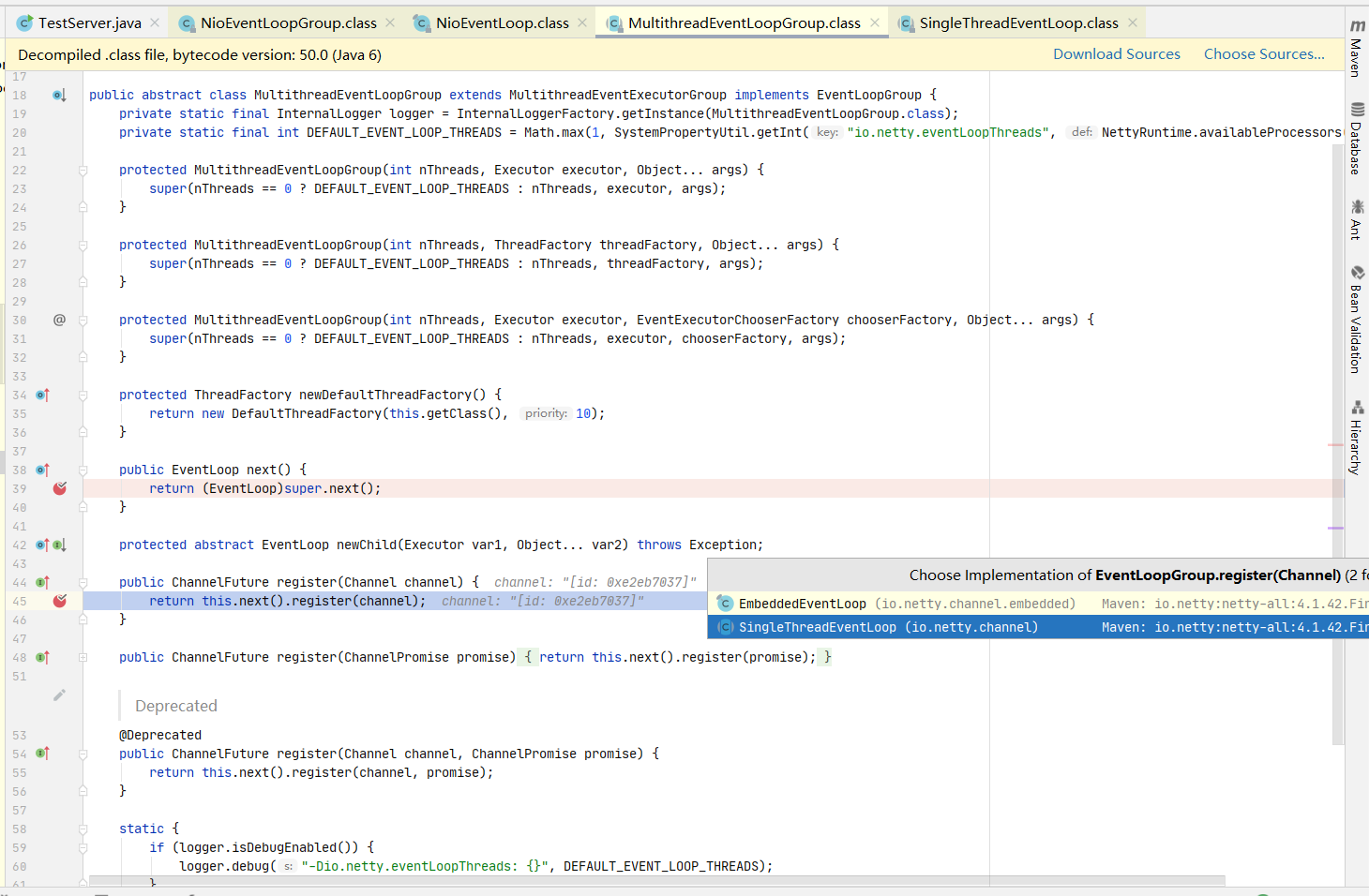
Task: Choose SingleThreadEventLoop implementation
Action: point(1038,627)
